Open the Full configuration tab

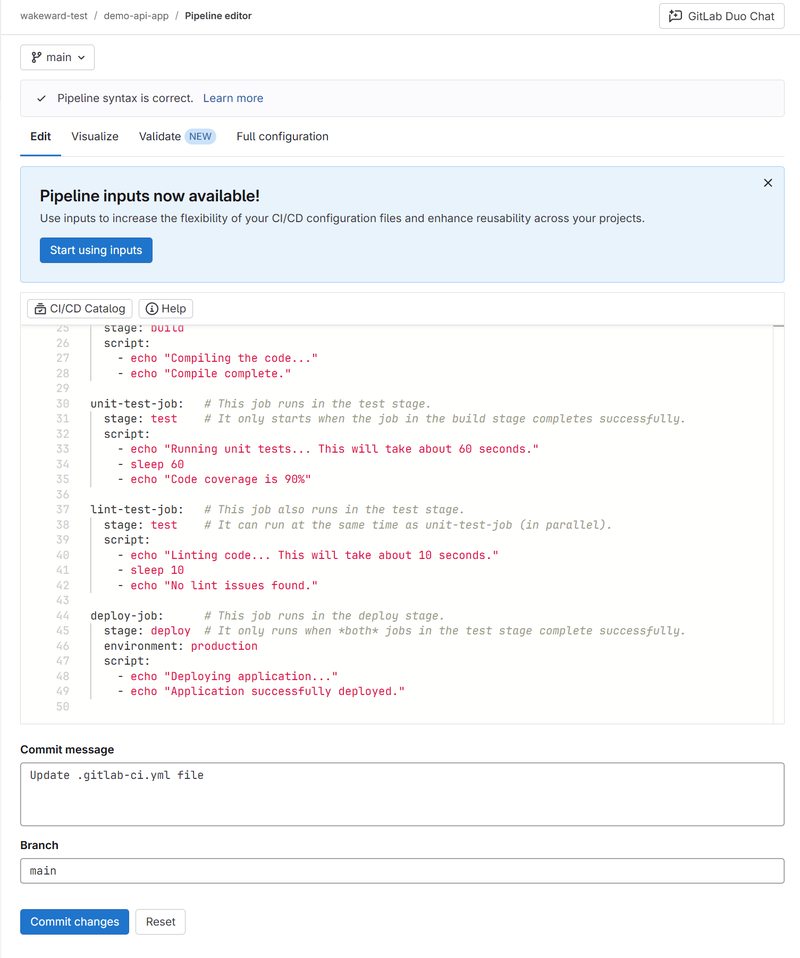pyautogui.click(x=282, y=137)
